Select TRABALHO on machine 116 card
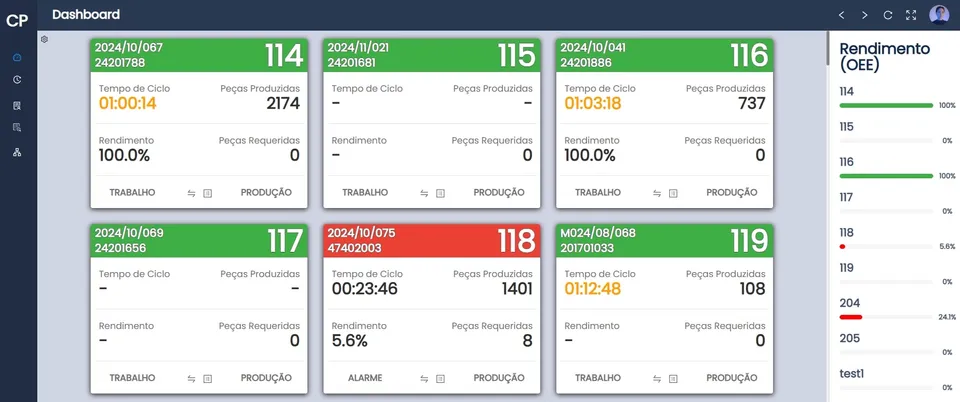The width and height of the screenshot is (960, 402). click(x=598, y=192)
